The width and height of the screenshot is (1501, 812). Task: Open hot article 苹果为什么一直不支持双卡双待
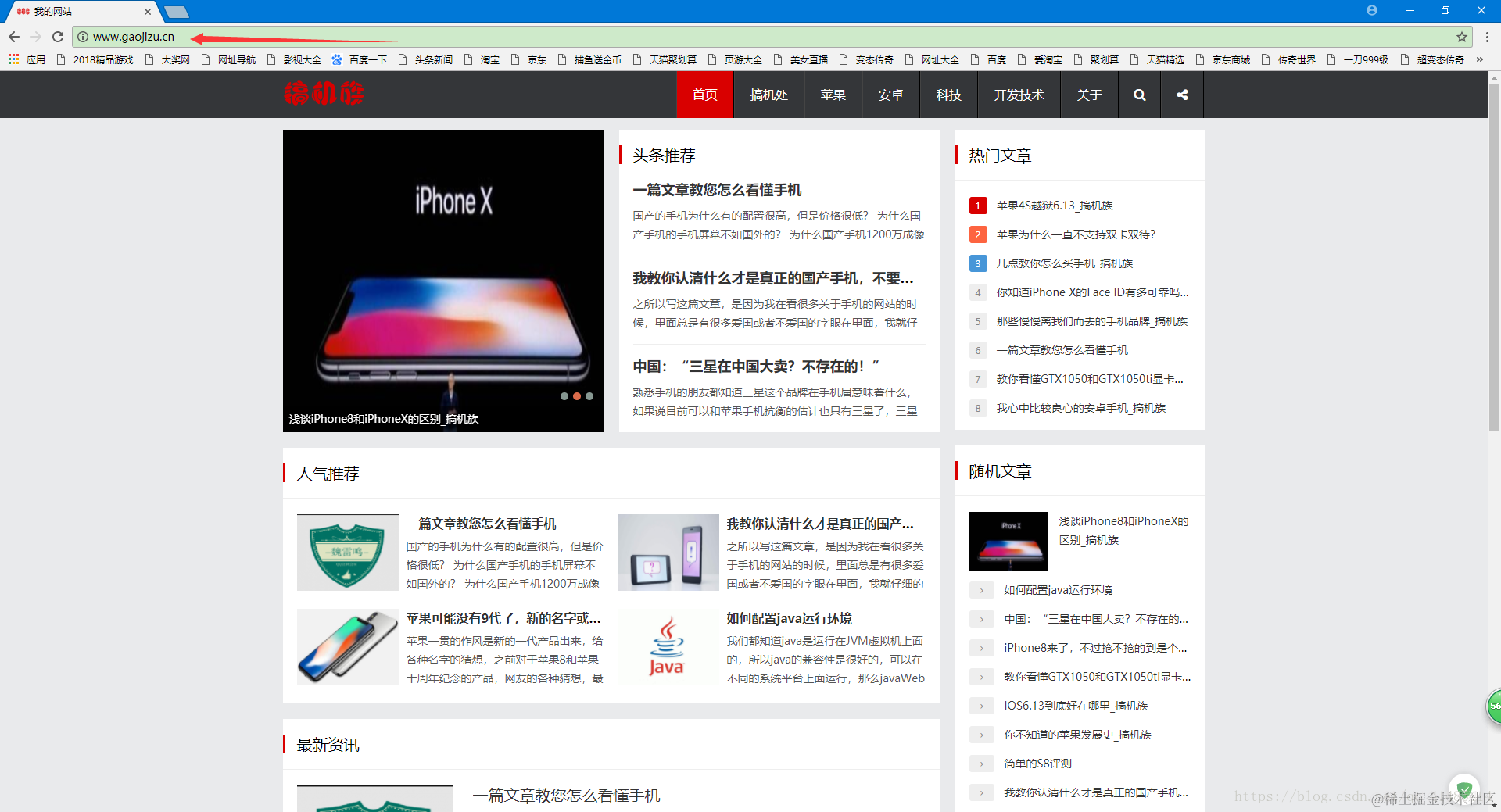pyautogui.click(x=1076, y=234)
